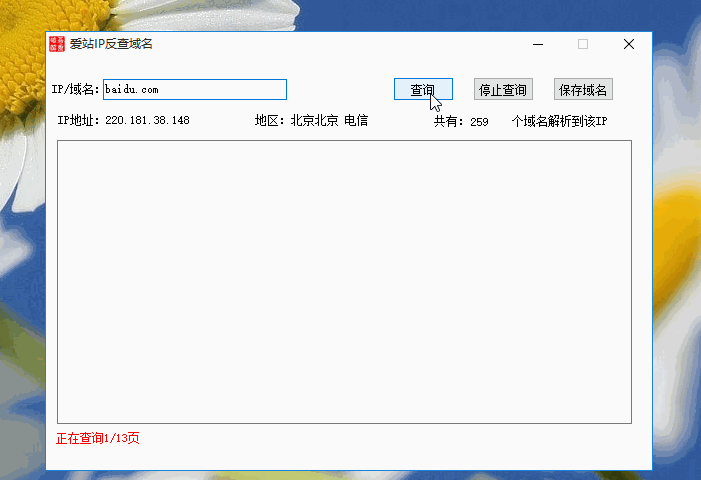This screenshot has width=701, height=480.
Task: Click the red status text 正在查询1/13页
Action: 97,438
